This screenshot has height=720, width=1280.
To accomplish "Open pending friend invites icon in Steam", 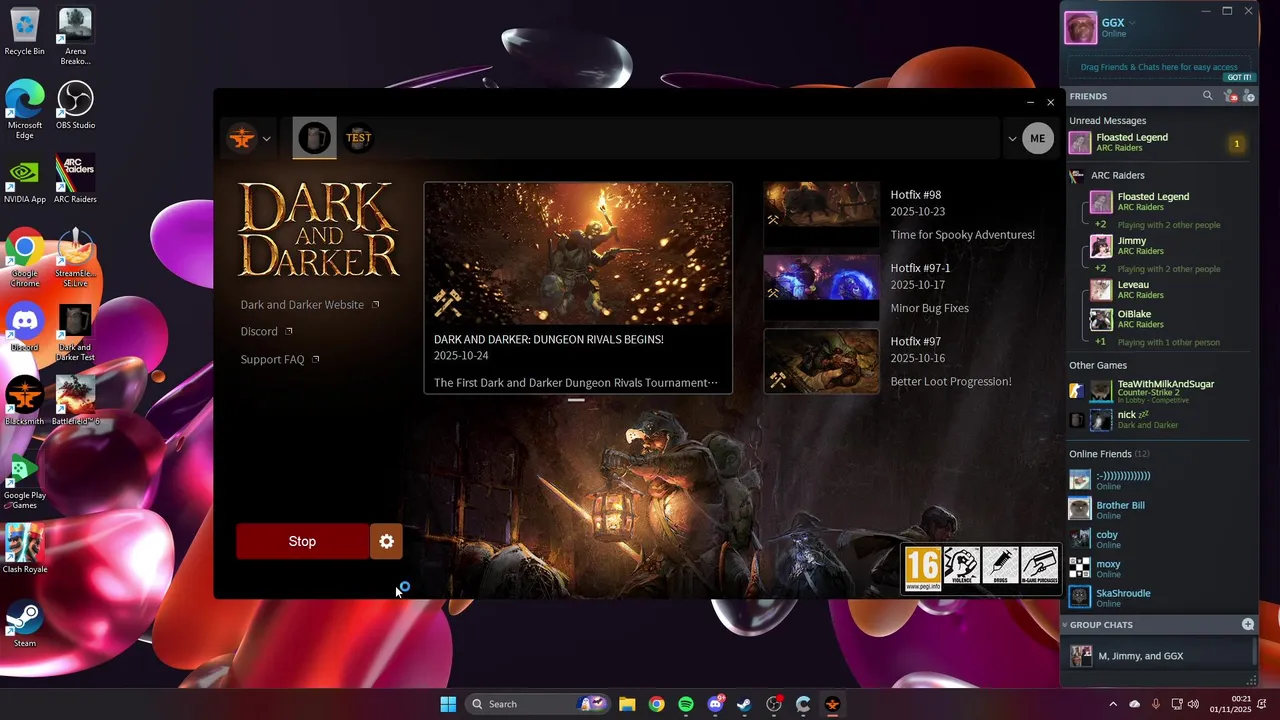I will pos(1231,96).
